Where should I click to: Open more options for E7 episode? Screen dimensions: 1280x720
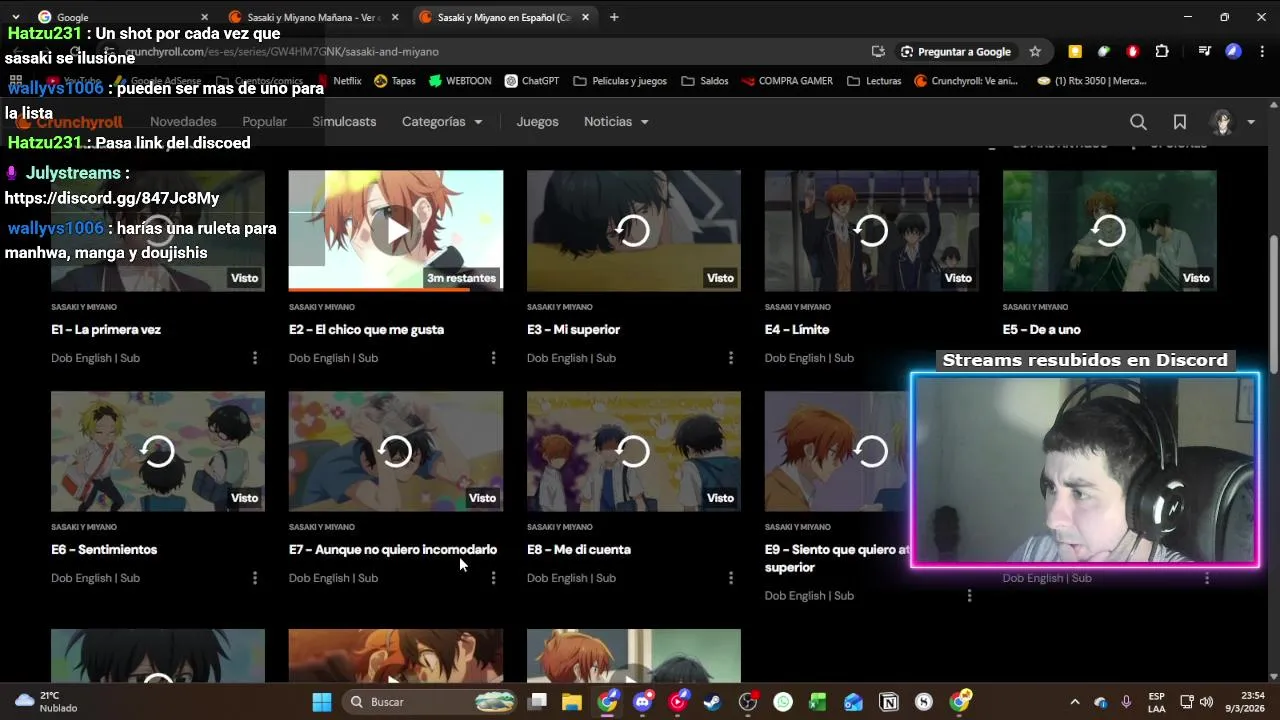(x=493, y=578)
